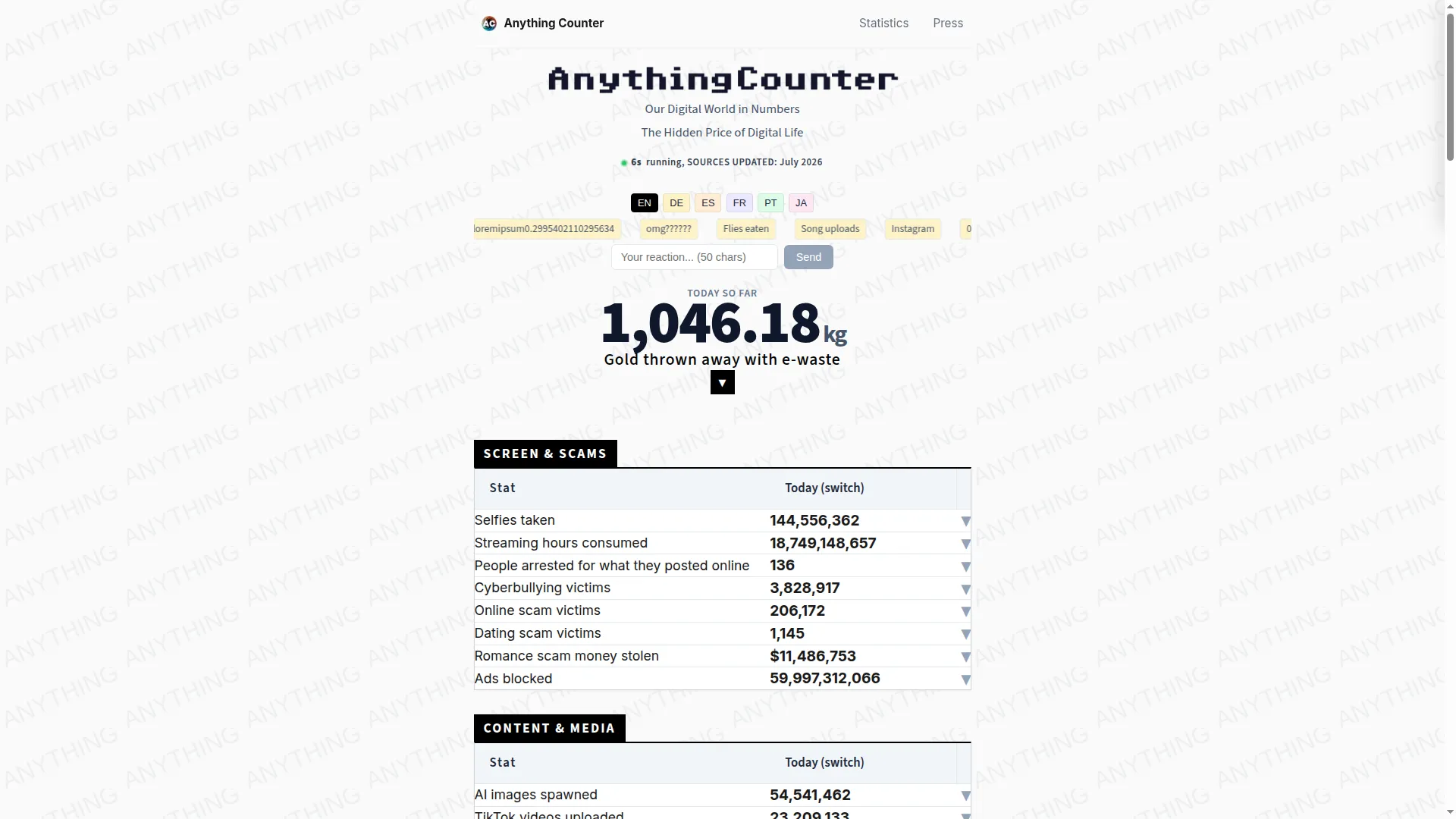
Task: Switch language to EN
Action: (x=644, y=203)
